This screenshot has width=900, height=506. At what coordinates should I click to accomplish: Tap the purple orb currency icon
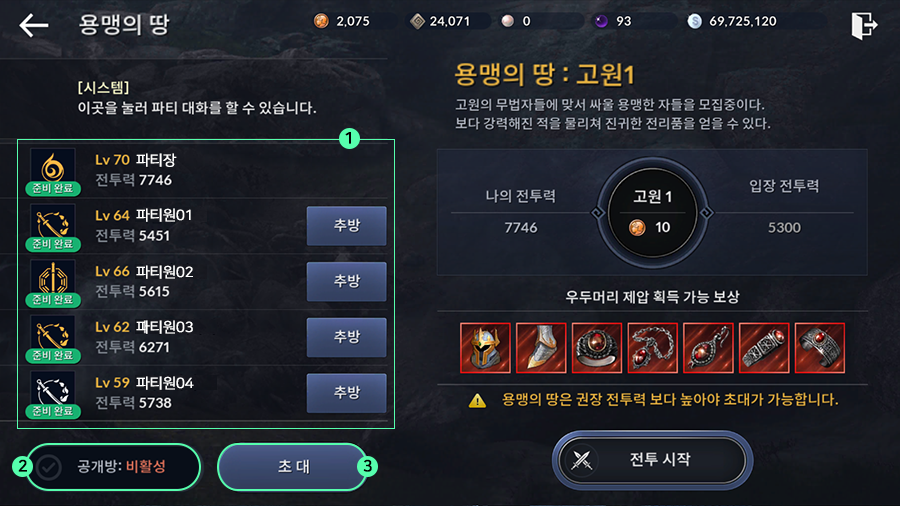tap(601, 21)
